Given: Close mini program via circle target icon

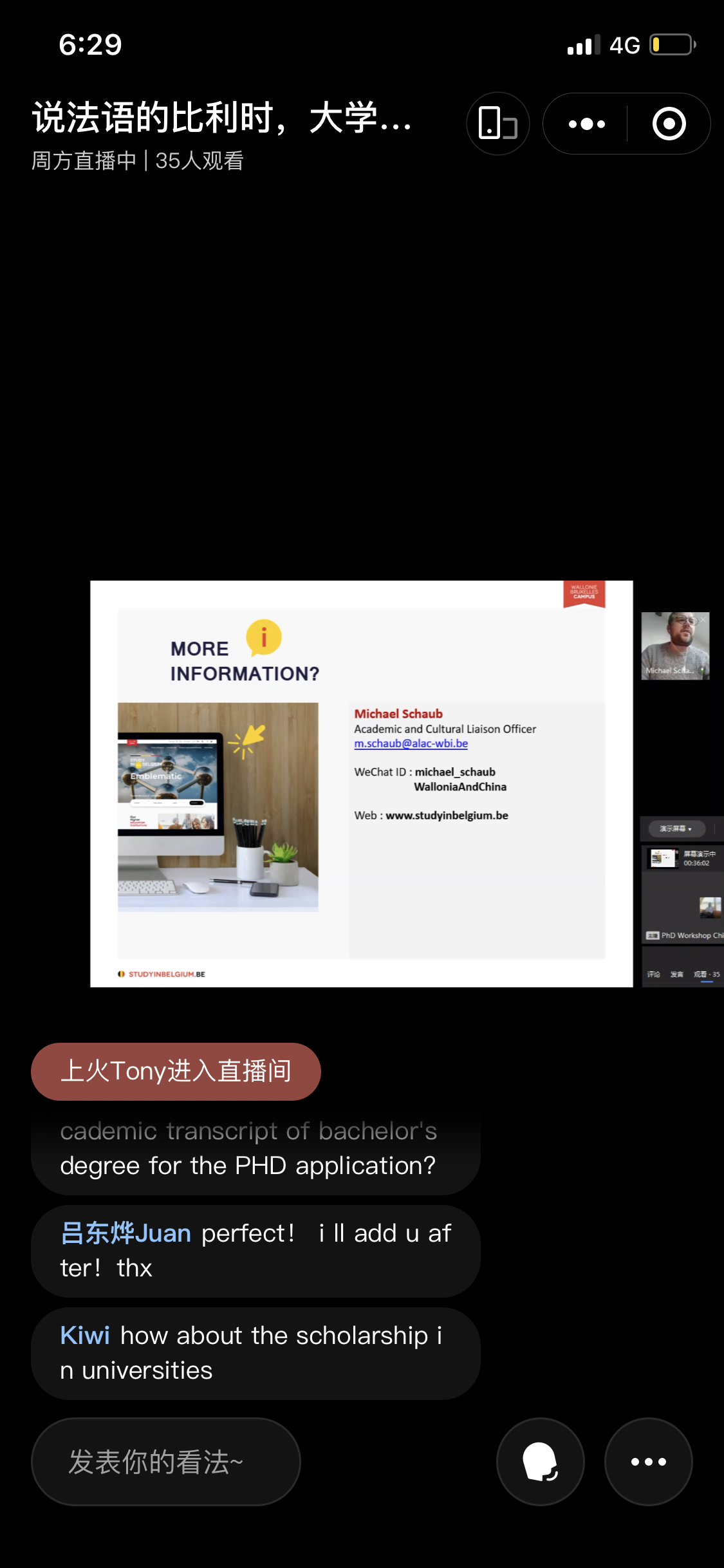Looking at the screenshot, I should (669, 124).
